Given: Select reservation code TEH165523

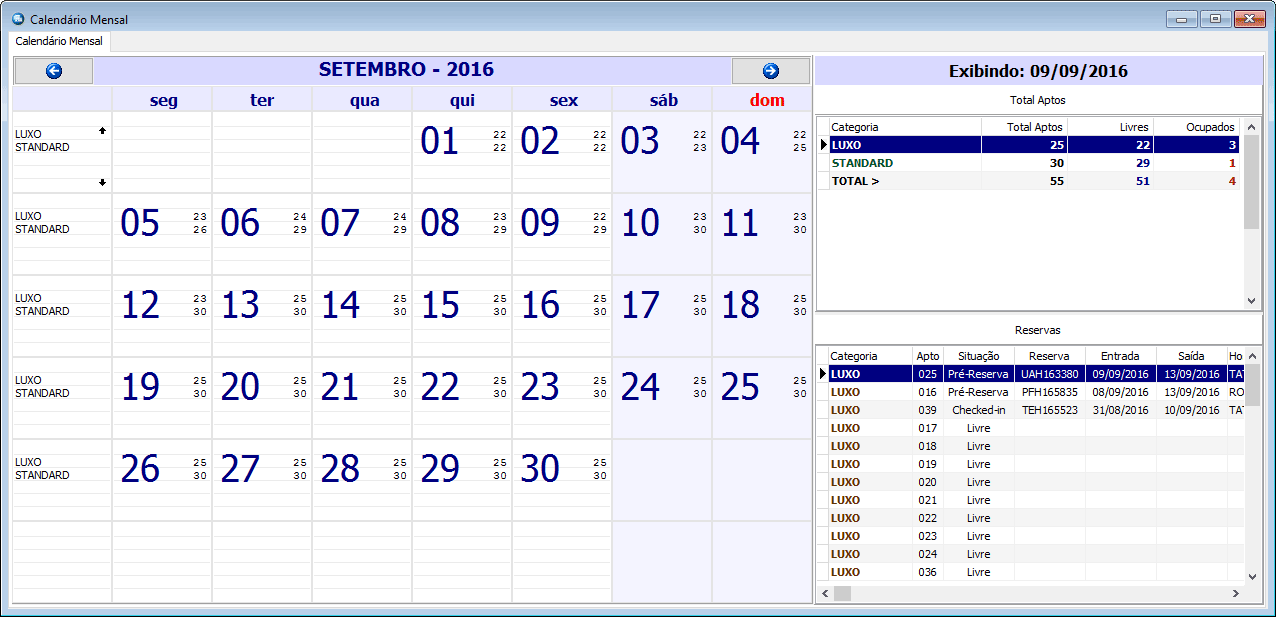Looking at the screenshot, I should (1050, 410).
